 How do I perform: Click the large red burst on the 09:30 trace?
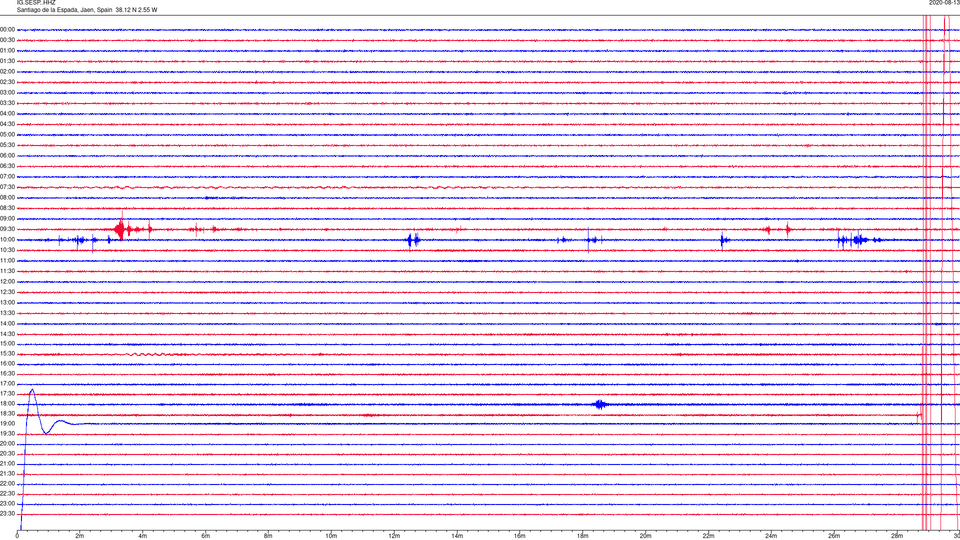tap(121, 230)
